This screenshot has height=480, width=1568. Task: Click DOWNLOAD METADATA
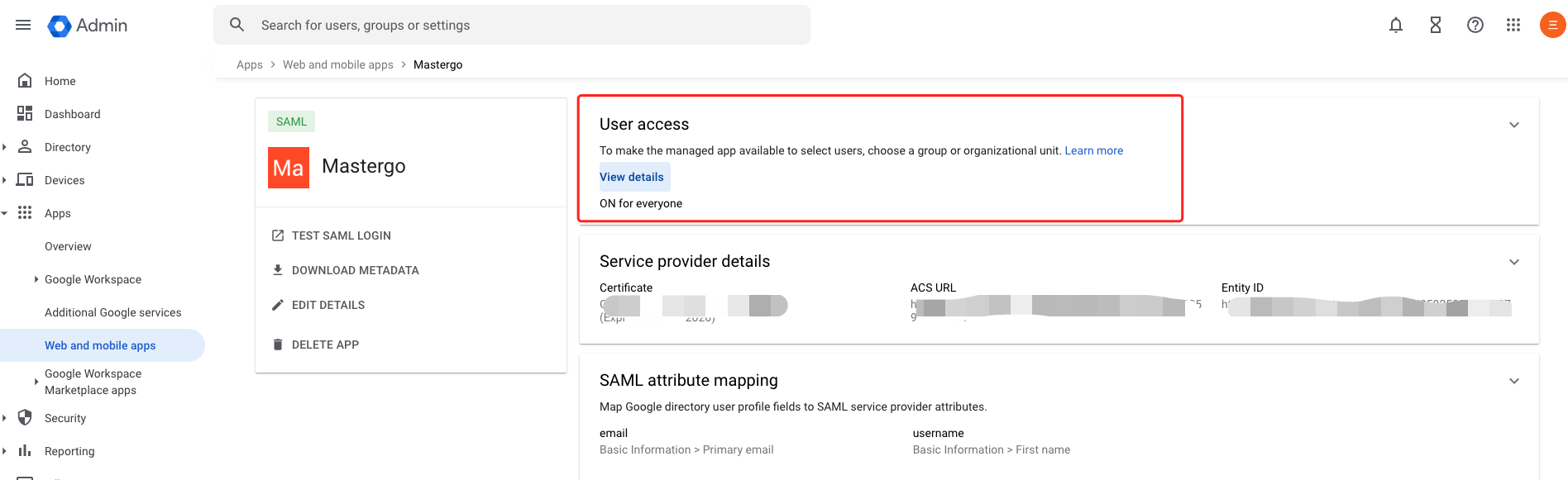click(356, 270)
